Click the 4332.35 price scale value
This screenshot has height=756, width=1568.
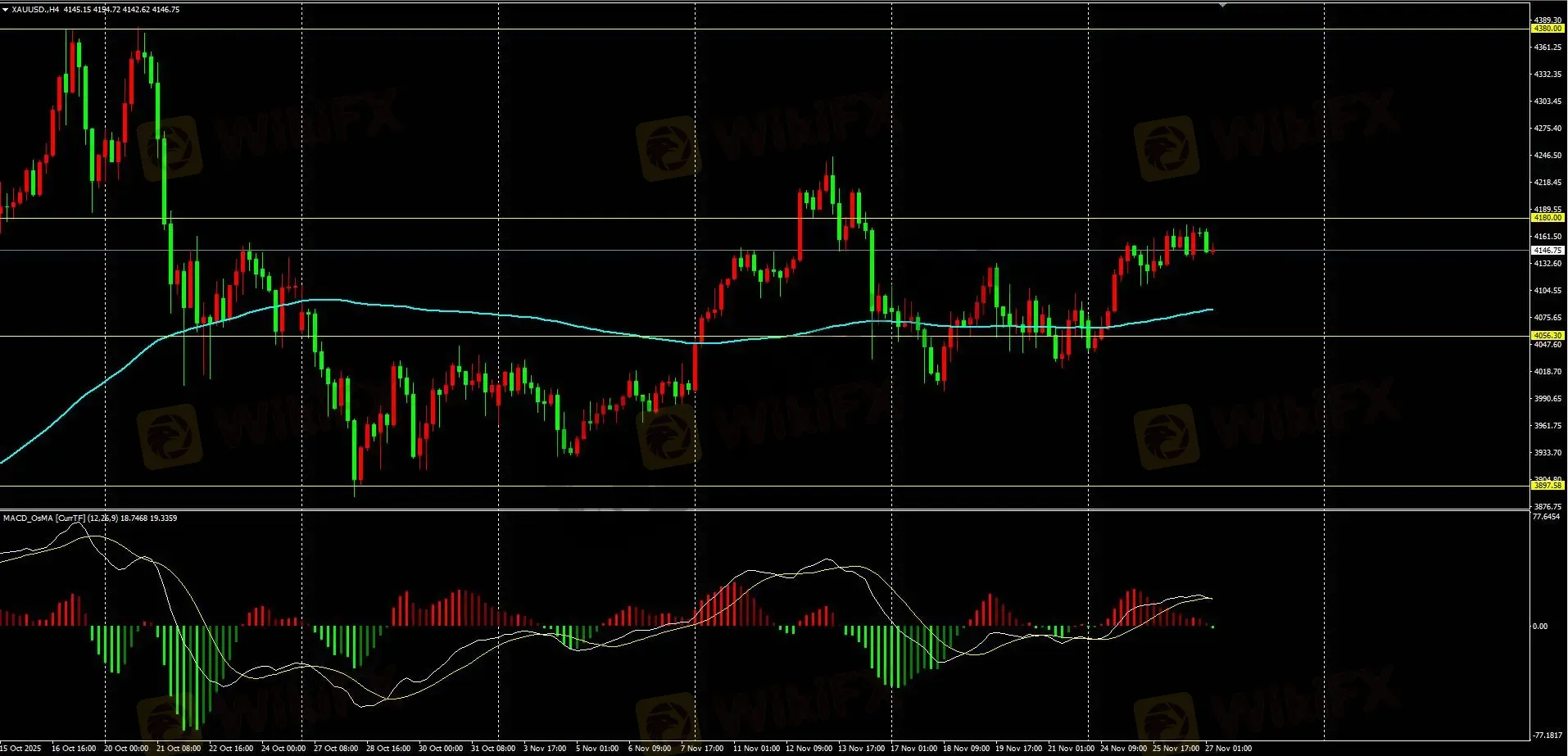(x=1548, y=75)
